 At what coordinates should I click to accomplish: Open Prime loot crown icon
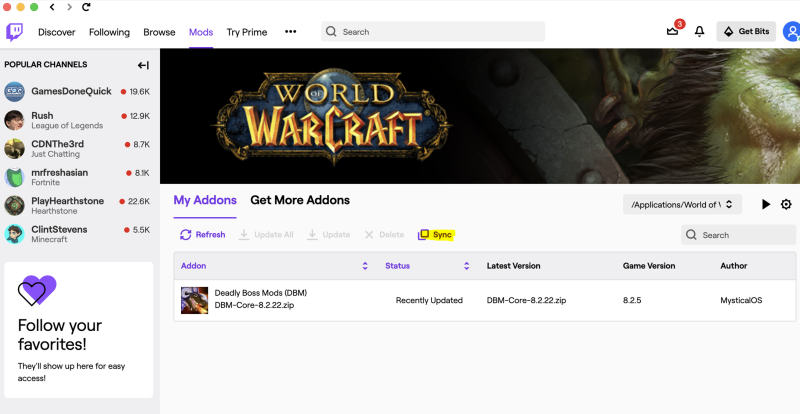(x=672, y=32)
